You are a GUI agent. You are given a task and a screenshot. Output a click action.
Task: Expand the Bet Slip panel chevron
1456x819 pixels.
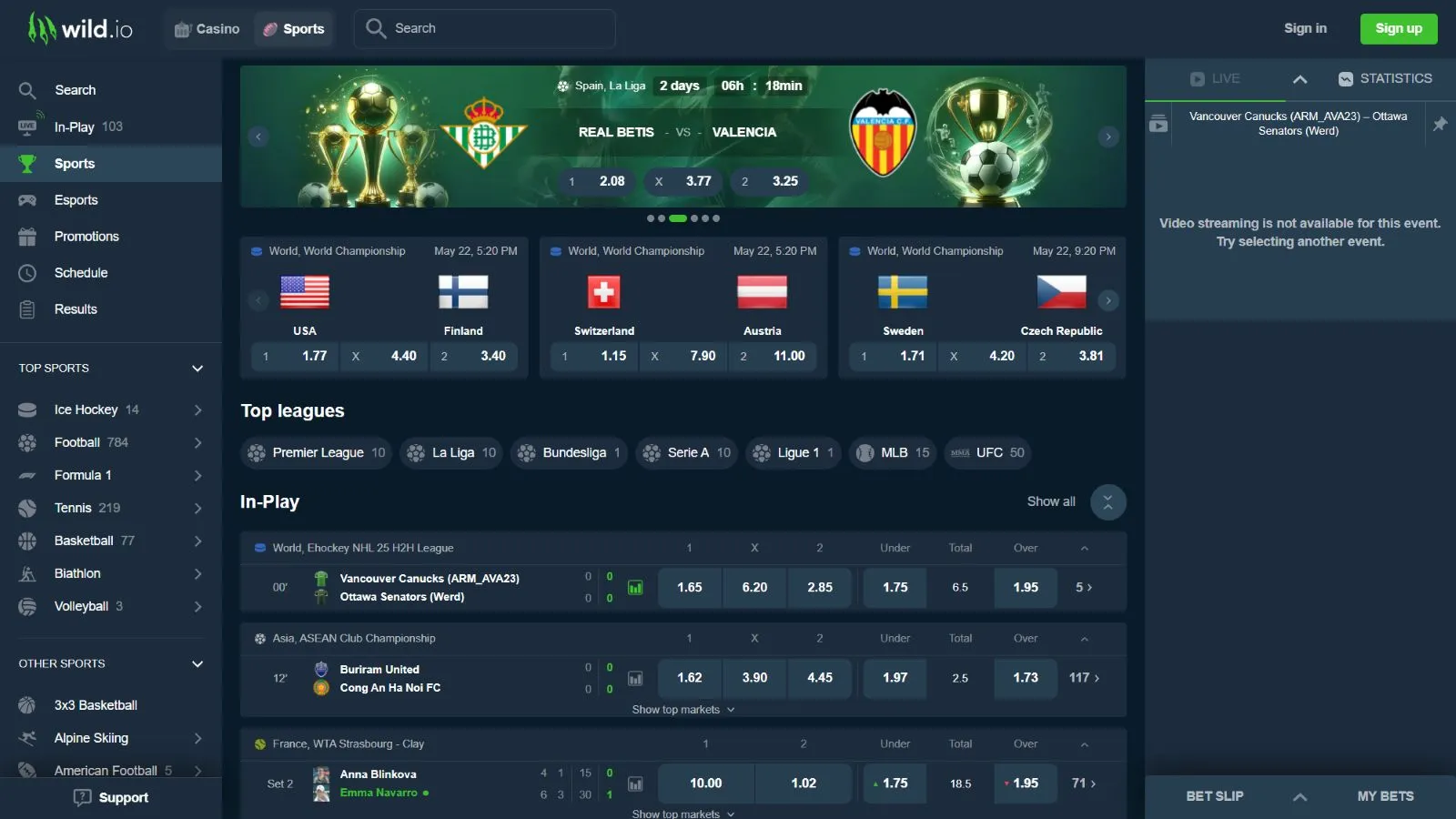click(1299, 797)
